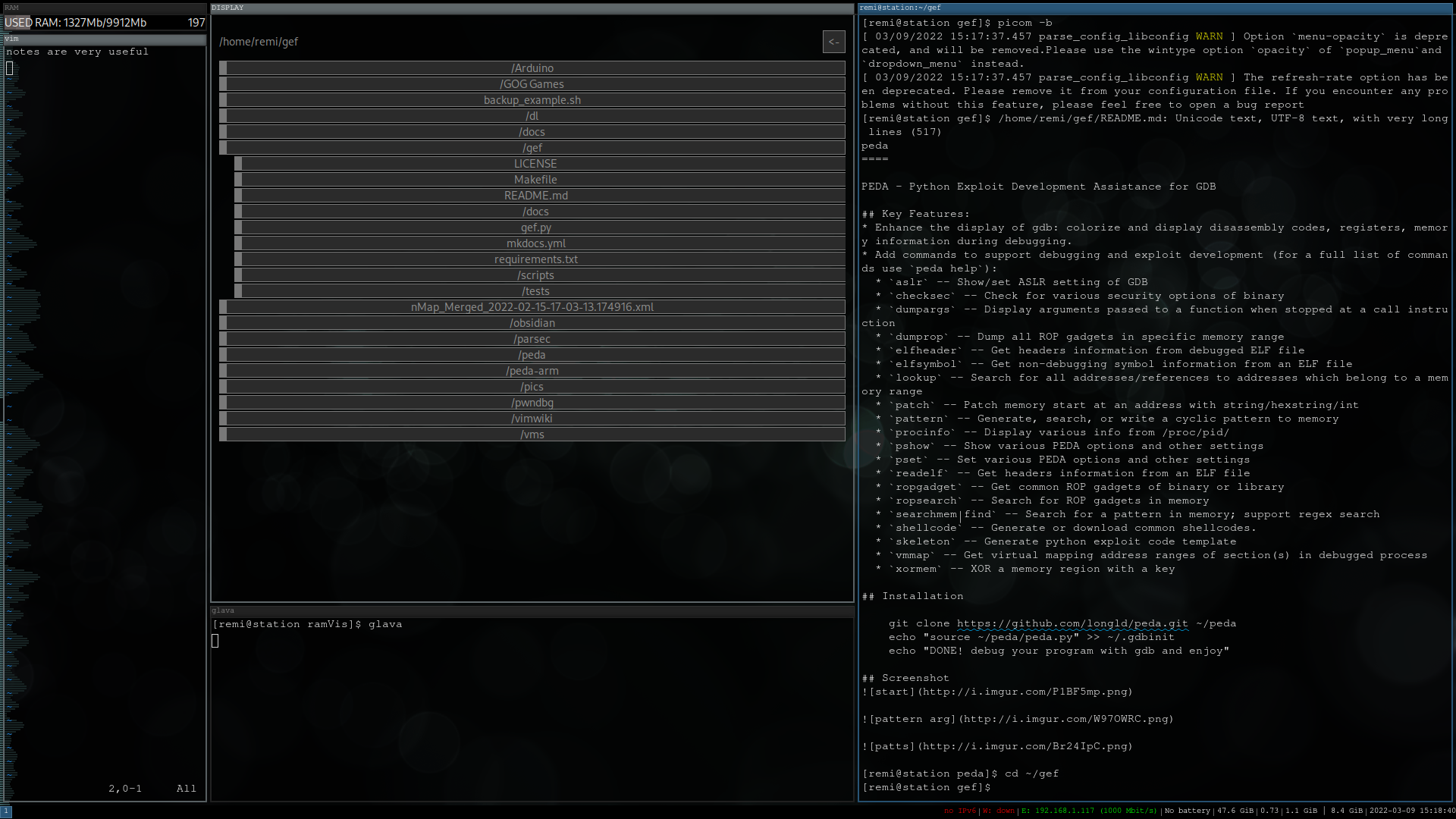The image size is (1456, 819).
Task: Click the 'no IPv6' status indicator
Action: coord(959,811)
